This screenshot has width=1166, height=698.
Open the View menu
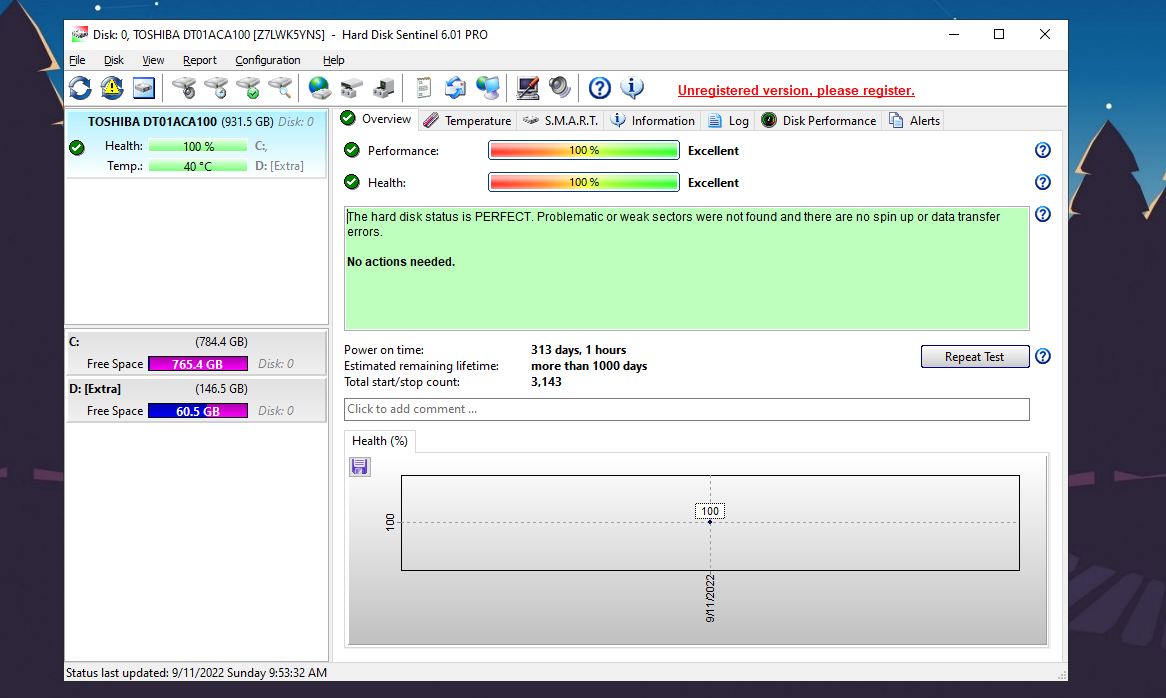coord(153,60)
